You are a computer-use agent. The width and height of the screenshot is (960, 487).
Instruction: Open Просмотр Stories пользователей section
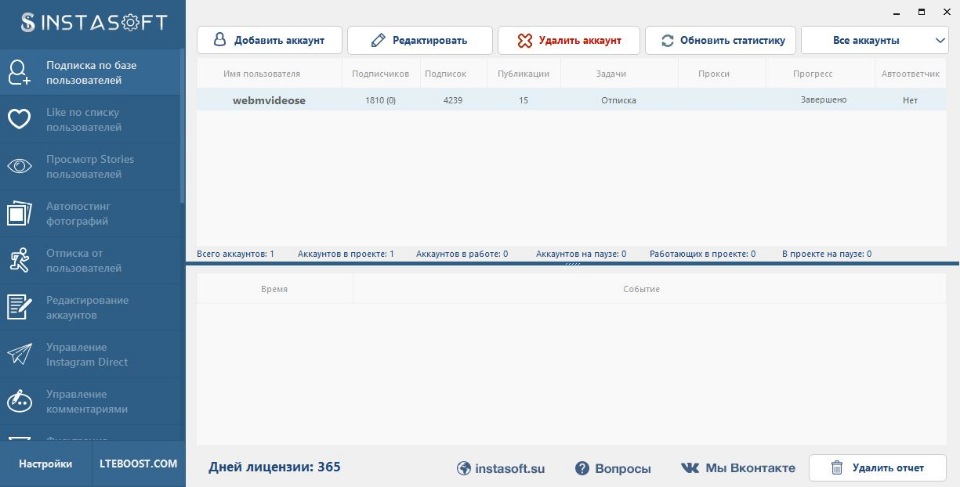89,166
